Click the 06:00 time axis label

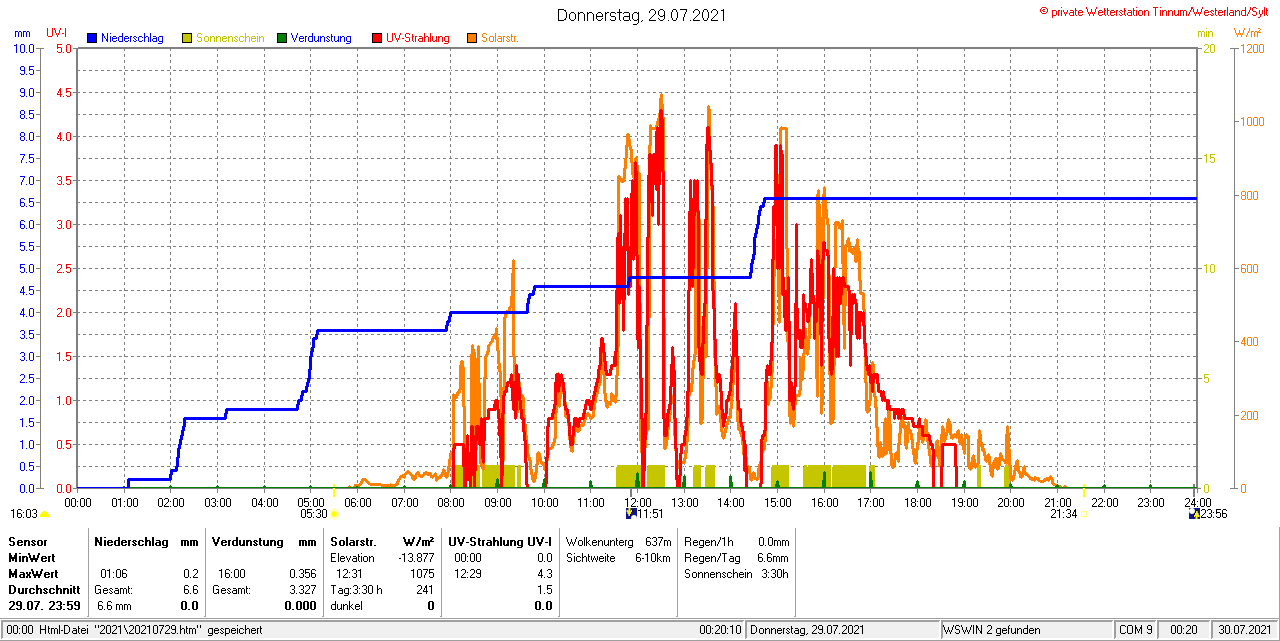coord(358,501)
